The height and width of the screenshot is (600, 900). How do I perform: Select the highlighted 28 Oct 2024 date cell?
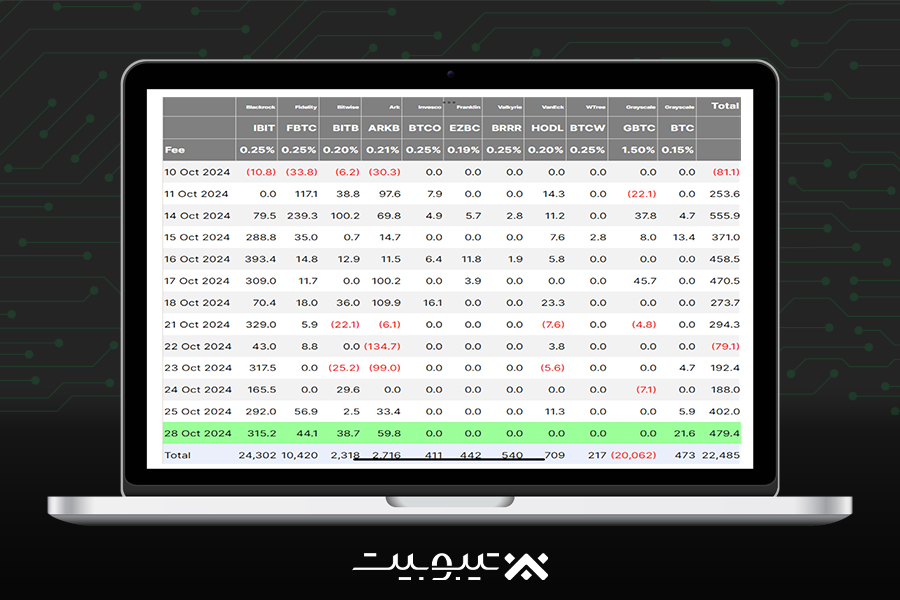point(197,433)
